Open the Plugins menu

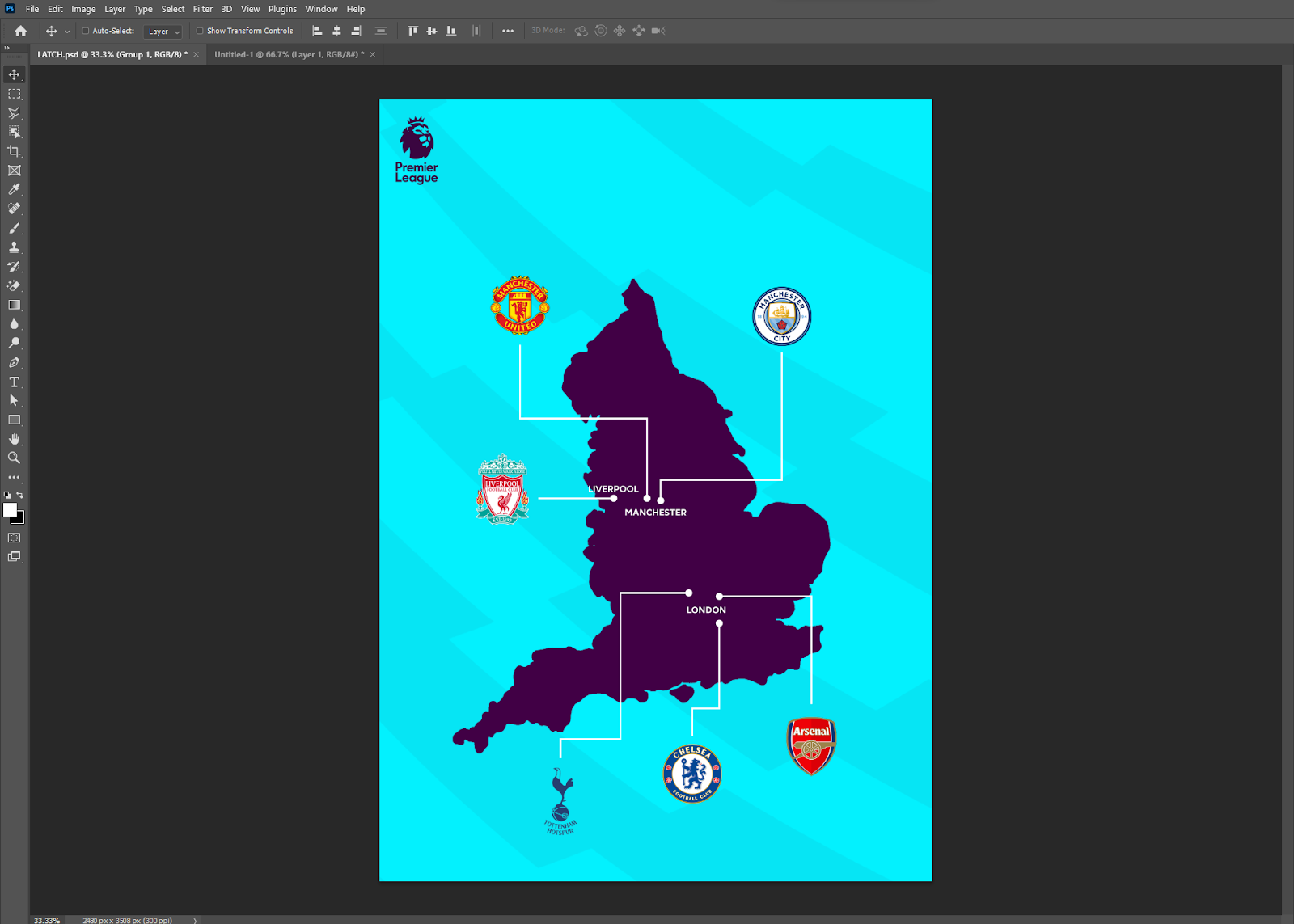[x=282, y=9]
